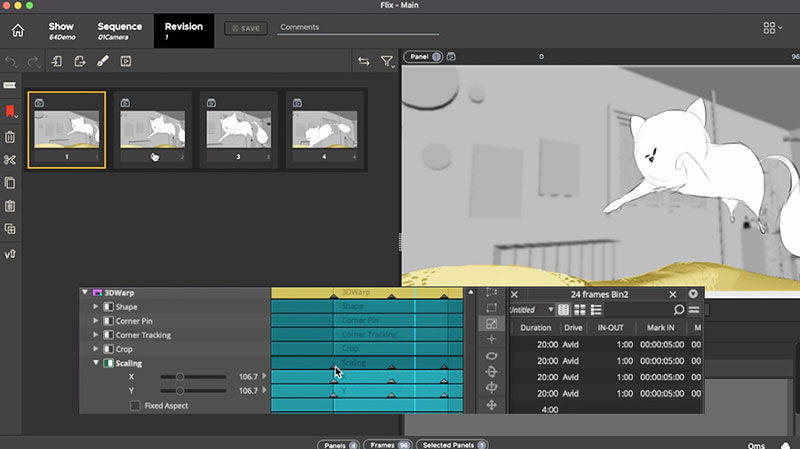Switch to the Show tab

point(62,31)
